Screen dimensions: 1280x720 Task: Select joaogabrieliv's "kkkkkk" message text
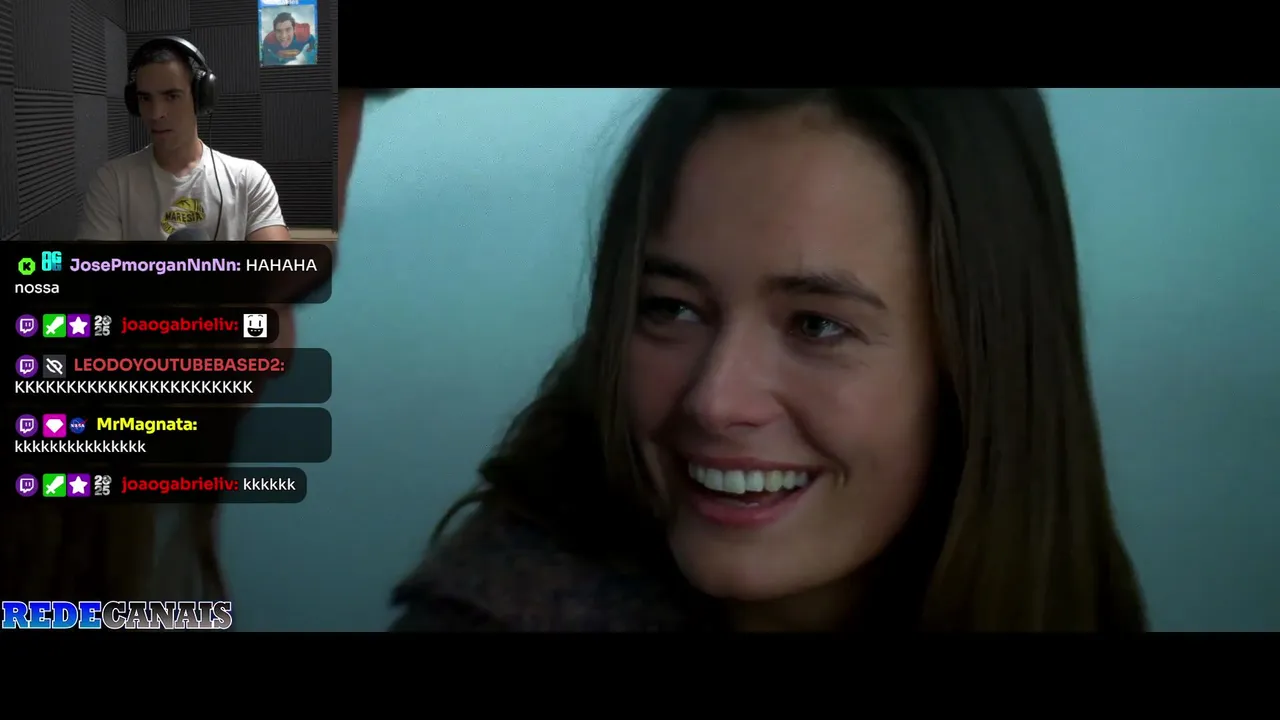point(269,485)
